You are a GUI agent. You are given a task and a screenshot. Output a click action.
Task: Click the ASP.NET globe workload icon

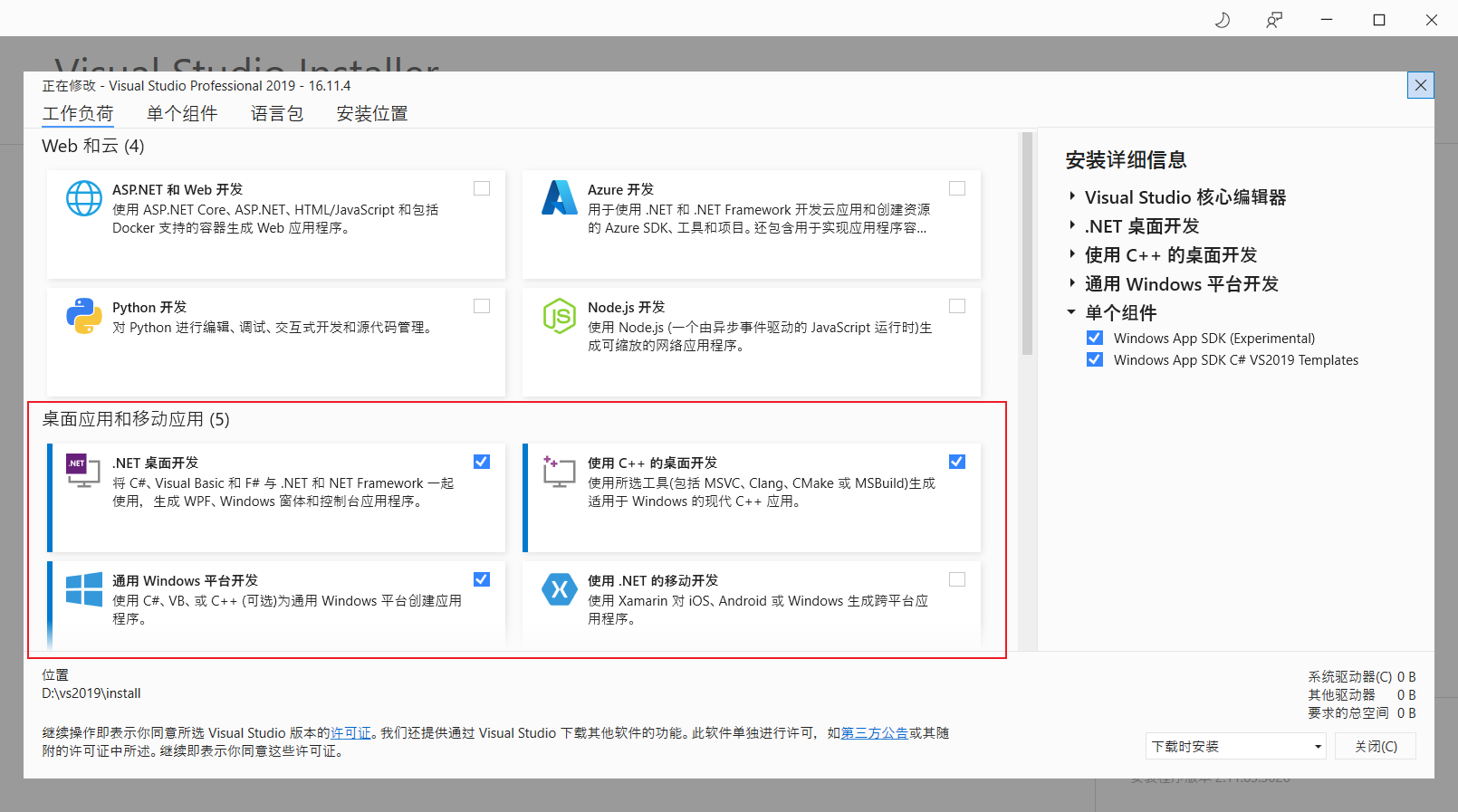(x=84, y=198)
